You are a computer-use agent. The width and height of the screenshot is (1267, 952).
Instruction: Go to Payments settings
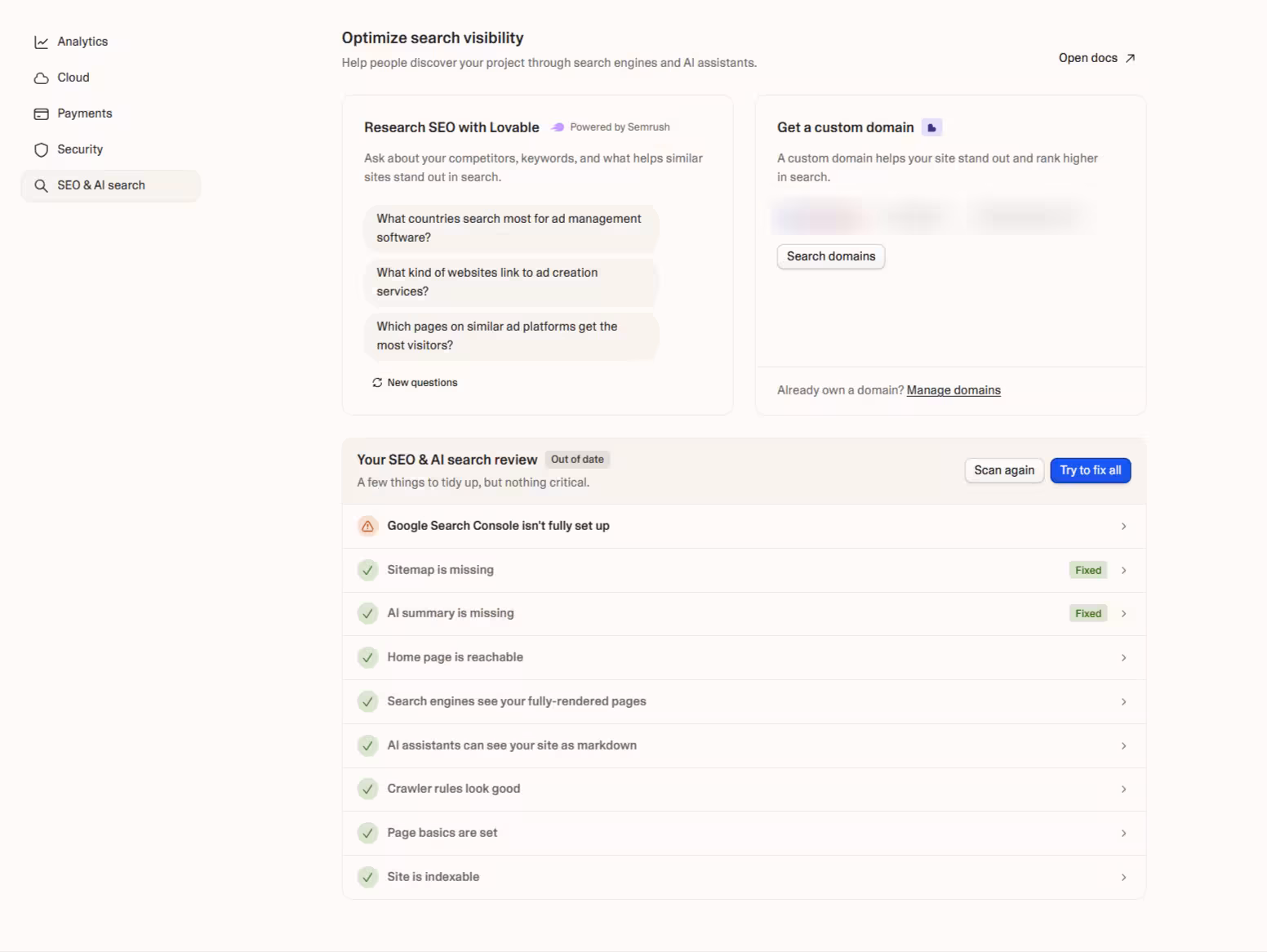point(110,113)
